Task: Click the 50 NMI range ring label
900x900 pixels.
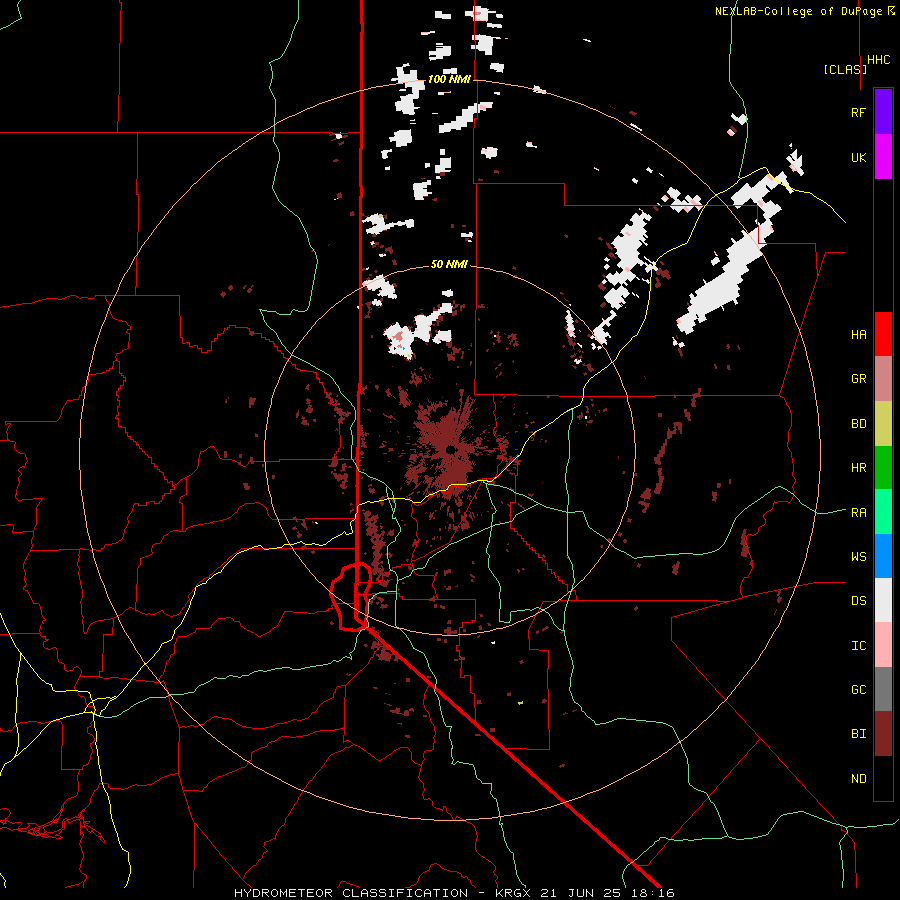Action: tap(449, 264)
